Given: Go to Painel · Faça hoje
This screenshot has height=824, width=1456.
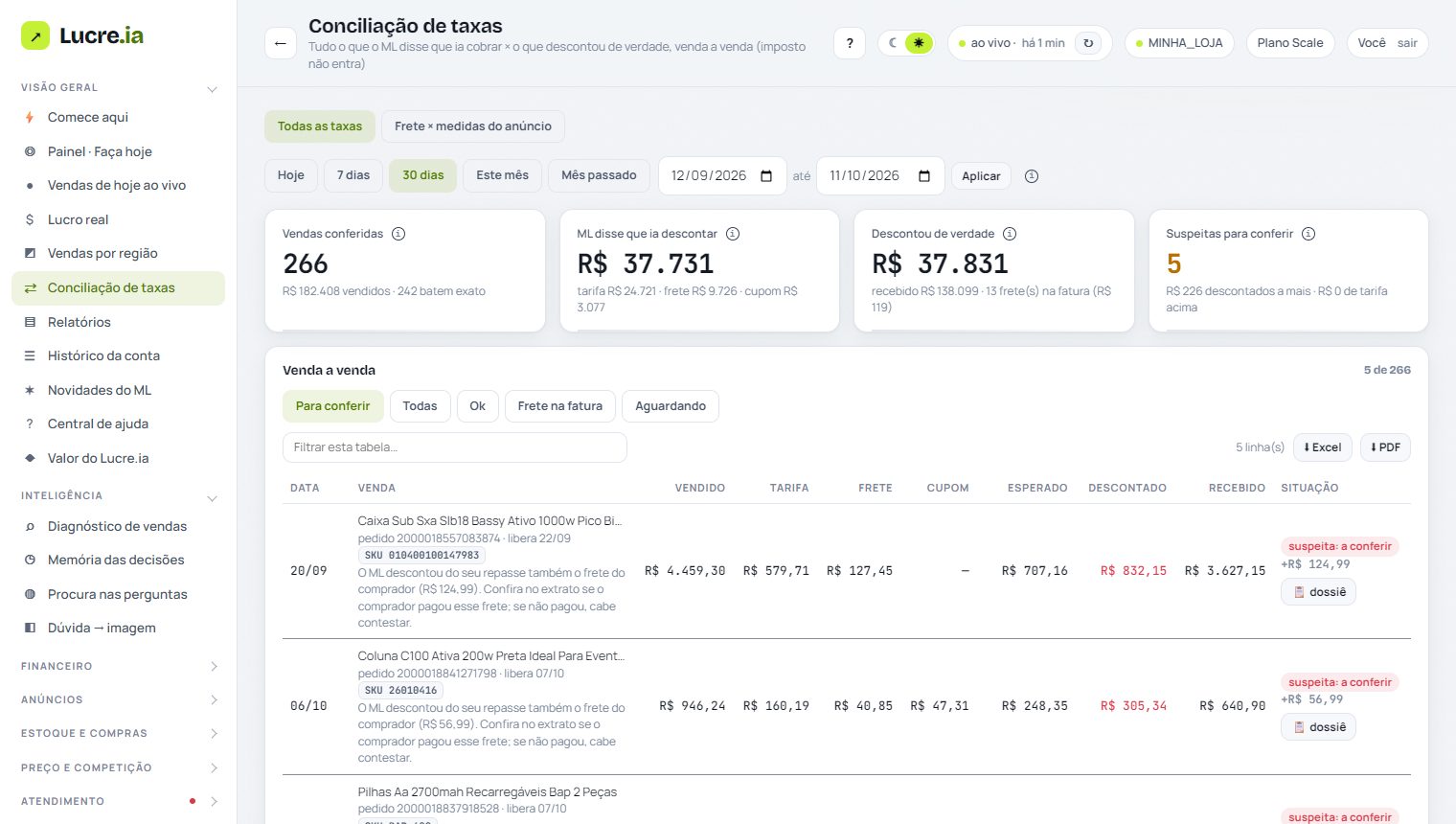Looking at the screenshot, I should (118, 151).
